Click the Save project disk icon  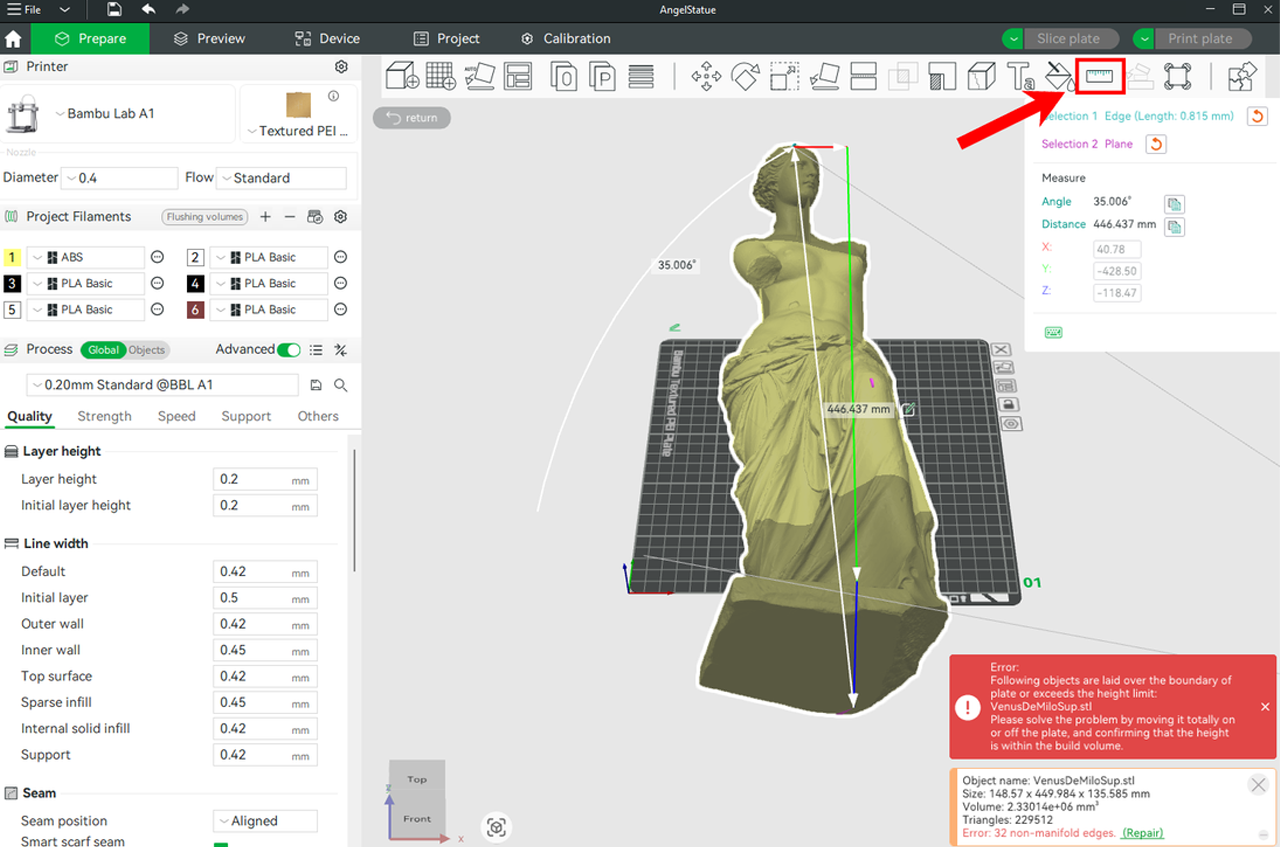114,10
